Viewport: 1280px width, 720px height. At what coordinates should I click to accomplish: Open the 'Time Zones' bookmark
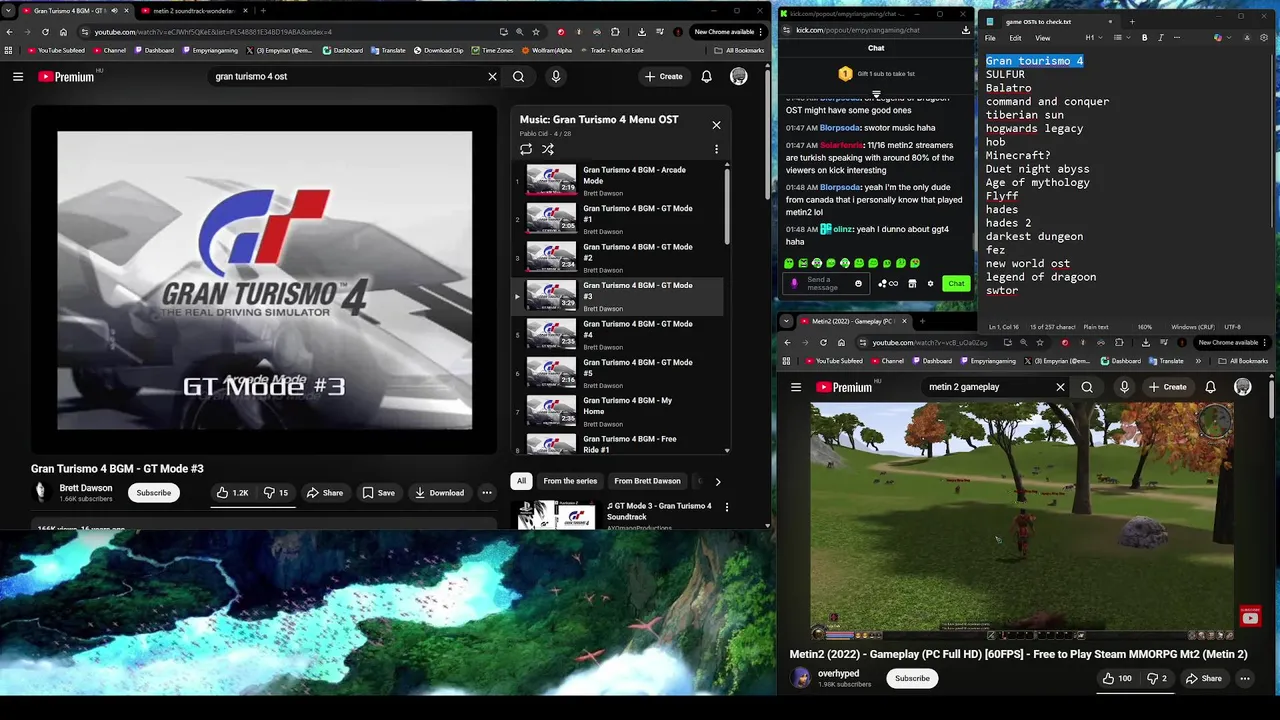(x=492, y=50)
